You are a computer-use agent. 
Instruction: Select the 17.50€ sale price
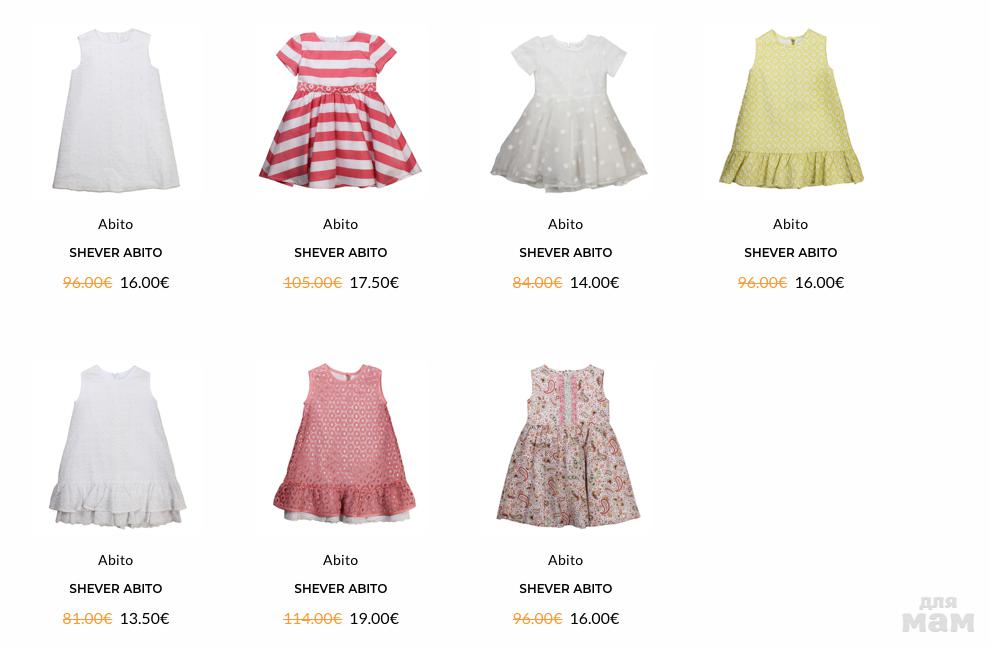[374, 283]
